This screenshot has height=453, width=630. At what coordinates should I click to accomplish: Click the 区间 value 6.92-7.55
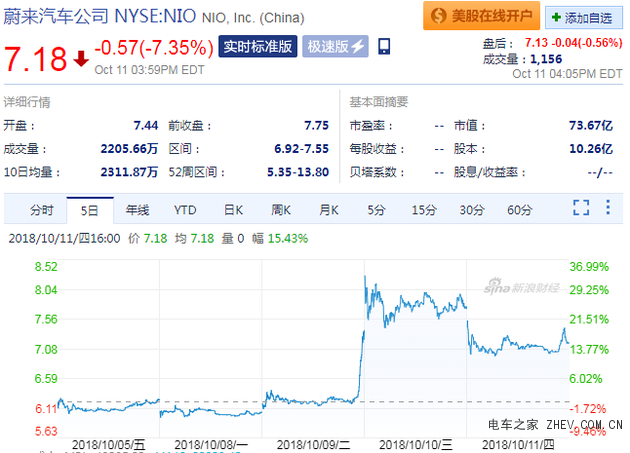301,149
